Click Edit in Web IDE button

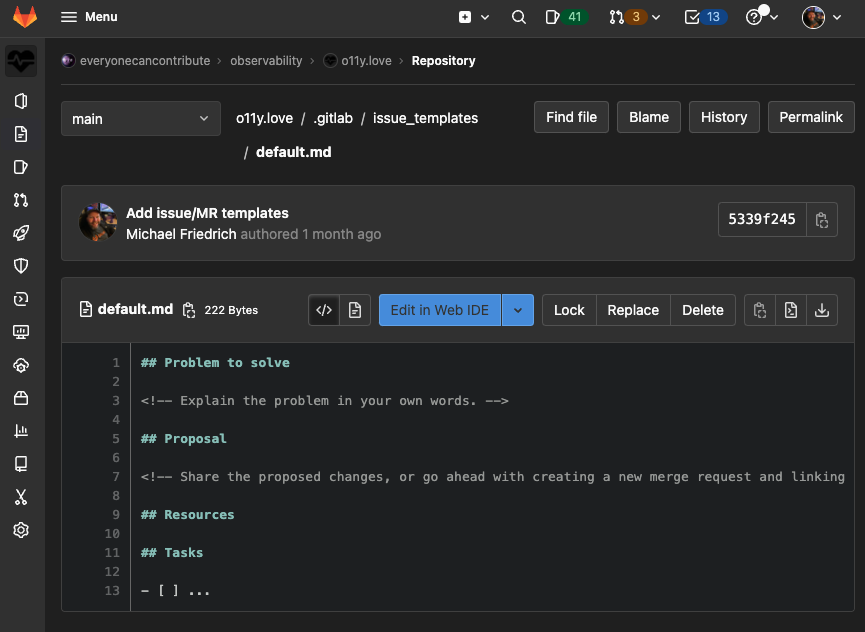tap(440, 310)
